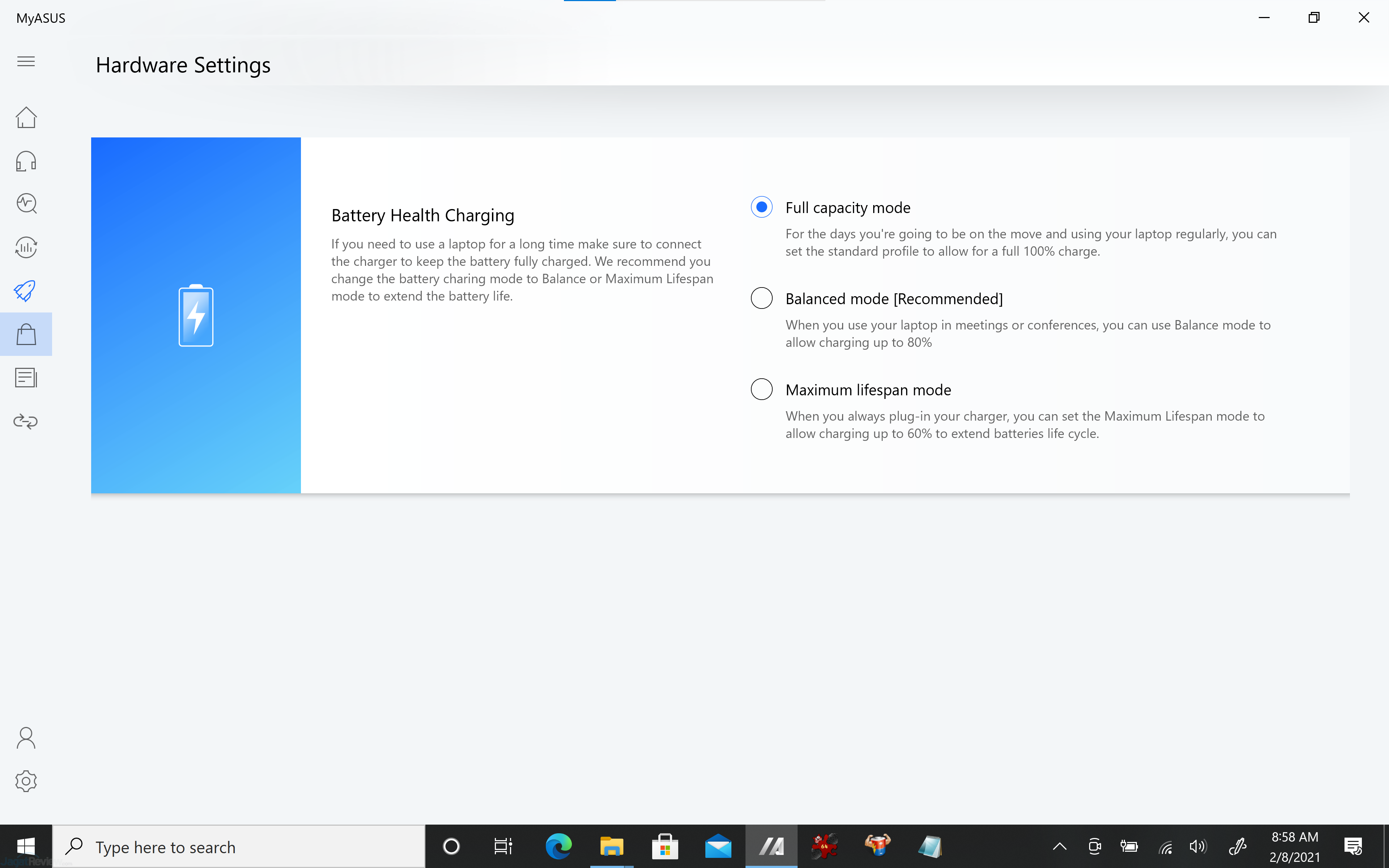1389x868 pixels.
Task: Open System Diagnosis magnifier icon
Action: [x=26, y=204]
